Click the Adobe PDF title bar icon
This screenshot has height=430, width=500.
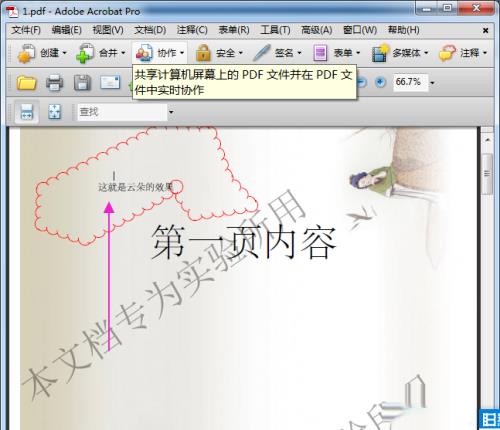[x=13, y=11]
